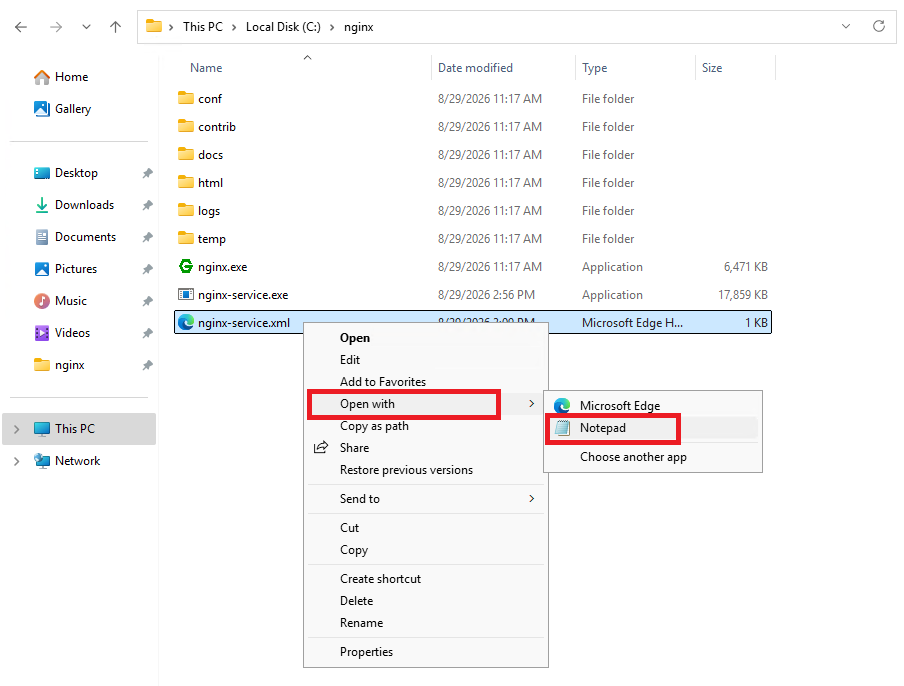Select Local Disk (C:) breadcrumb

tap(283, 27)
